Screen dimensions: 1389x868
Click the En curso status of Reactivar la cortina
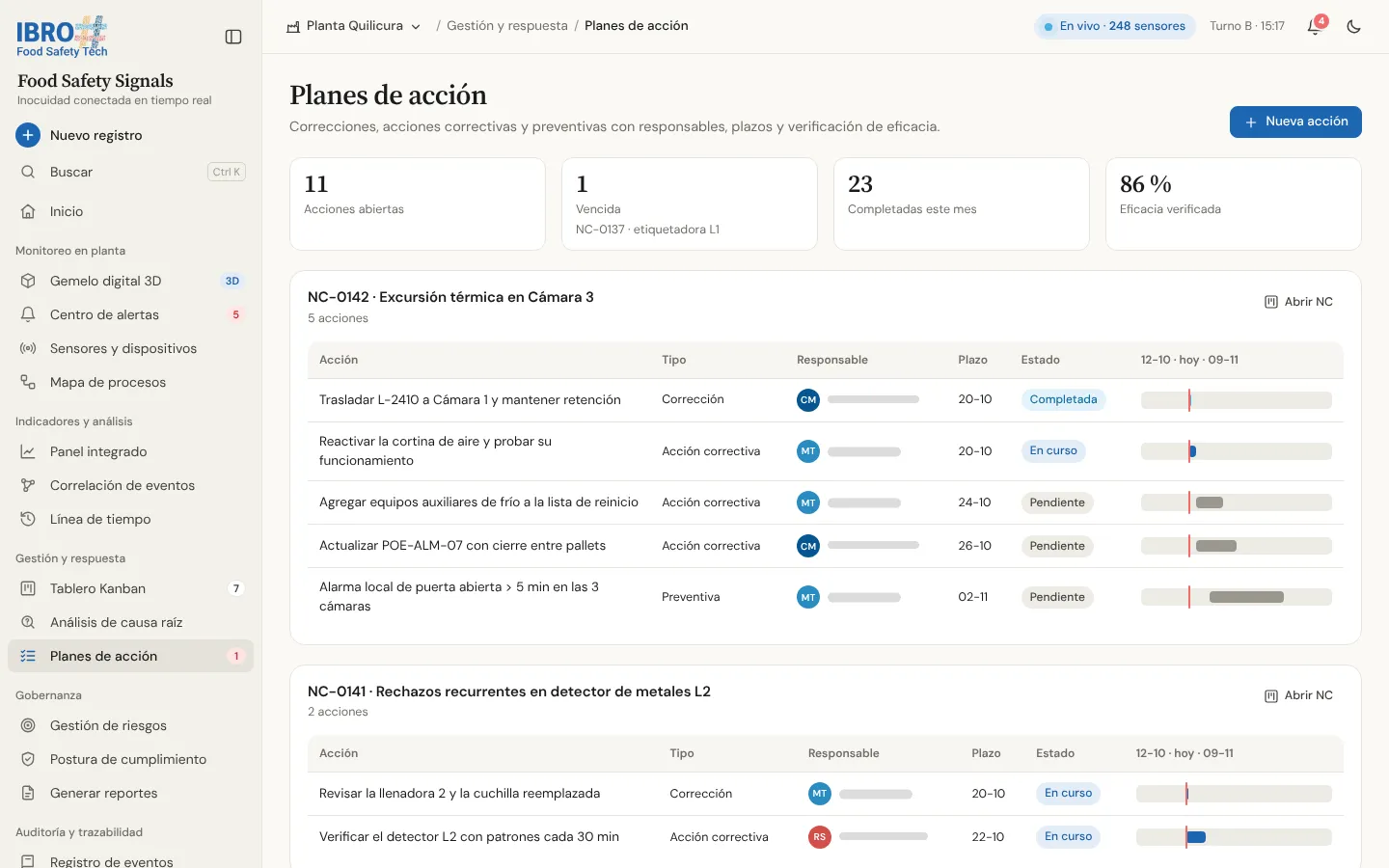click(x=1053, y=450)
